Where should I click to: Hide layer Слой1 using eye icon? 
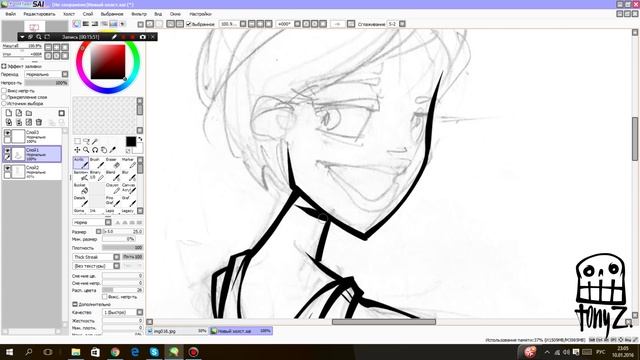(7, 151)
